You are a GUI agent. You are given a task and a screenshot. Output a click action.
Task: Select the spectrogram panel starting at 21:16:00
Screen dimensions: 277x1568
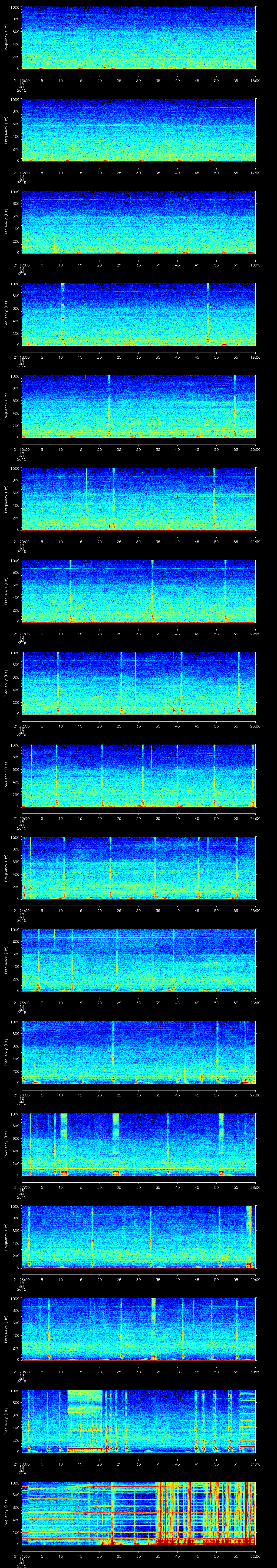139,130
